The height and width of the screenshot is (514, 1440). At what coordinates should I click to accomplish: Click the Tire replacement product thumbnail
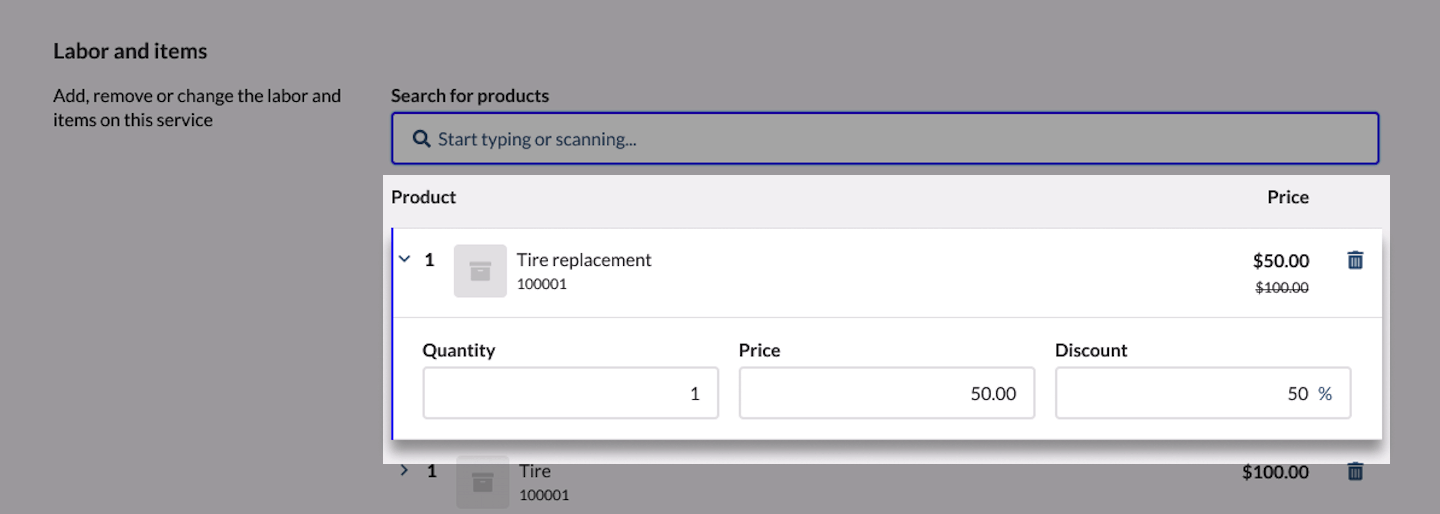coord(480,271)
